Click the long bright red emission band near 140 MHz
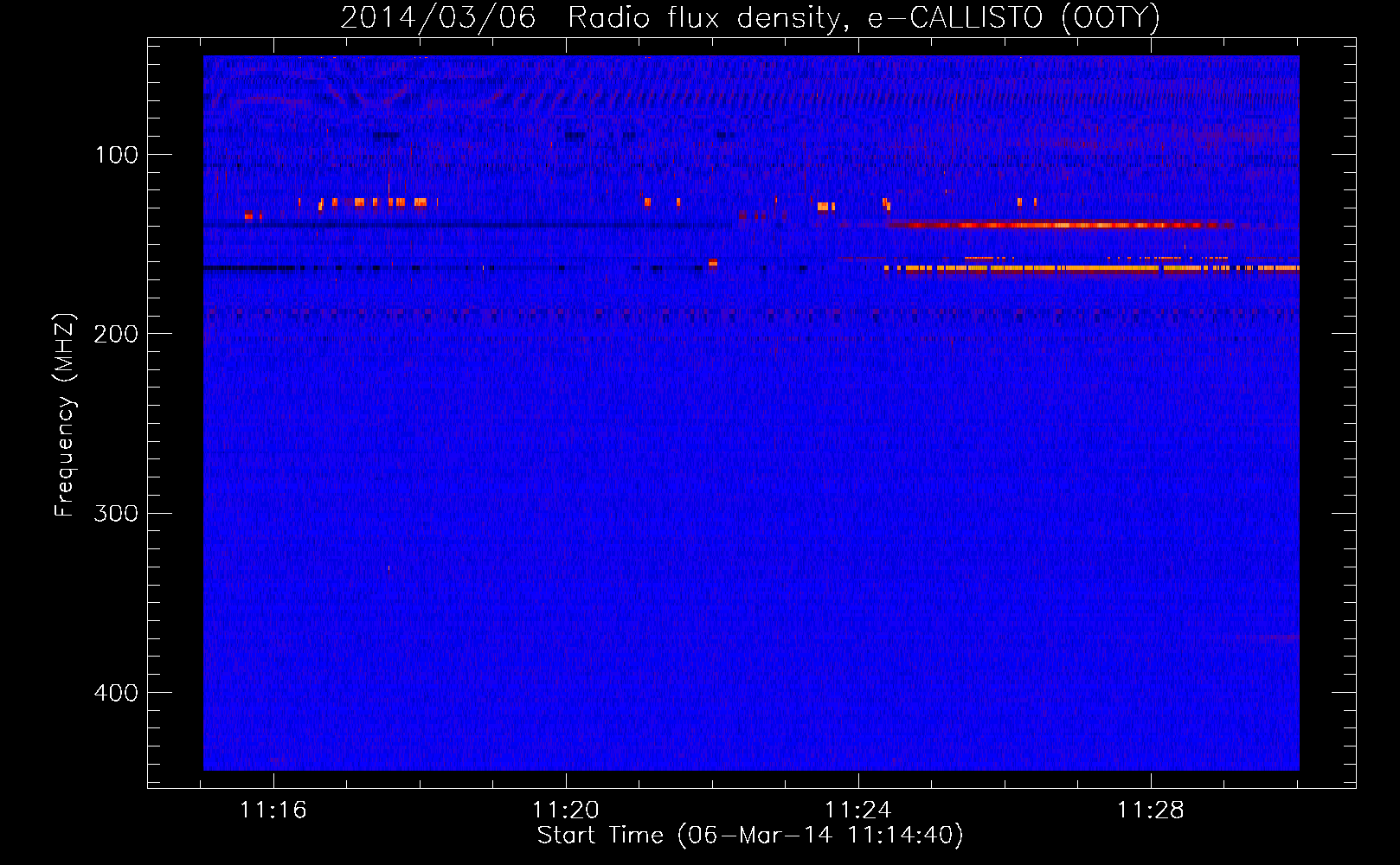The image size is (1400, 865). coord(1060,225)
